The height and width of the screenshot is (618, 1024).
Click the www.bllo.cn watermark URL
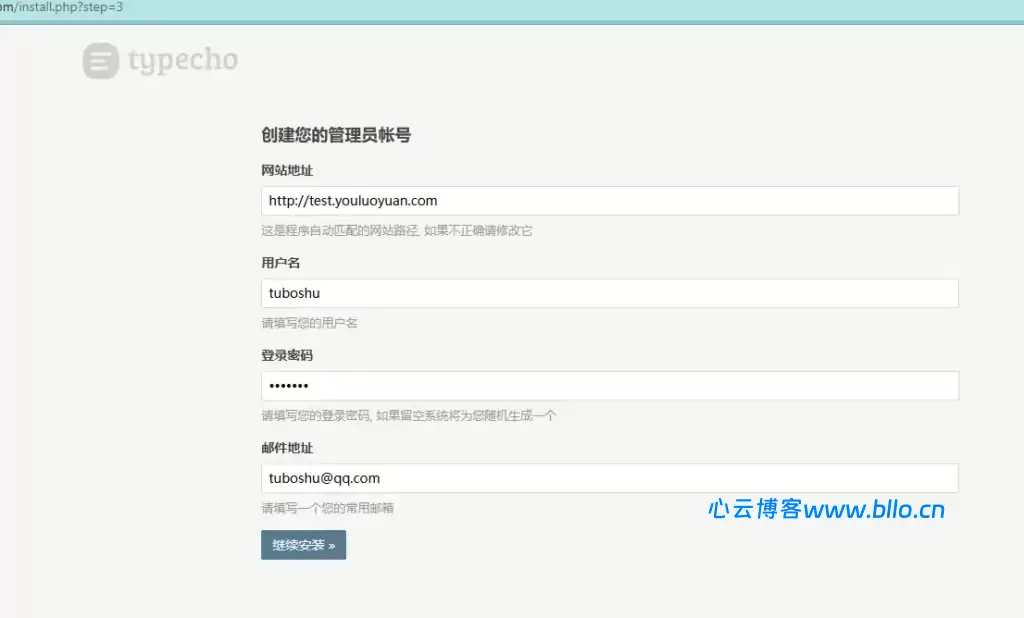[x=874, y=510]
